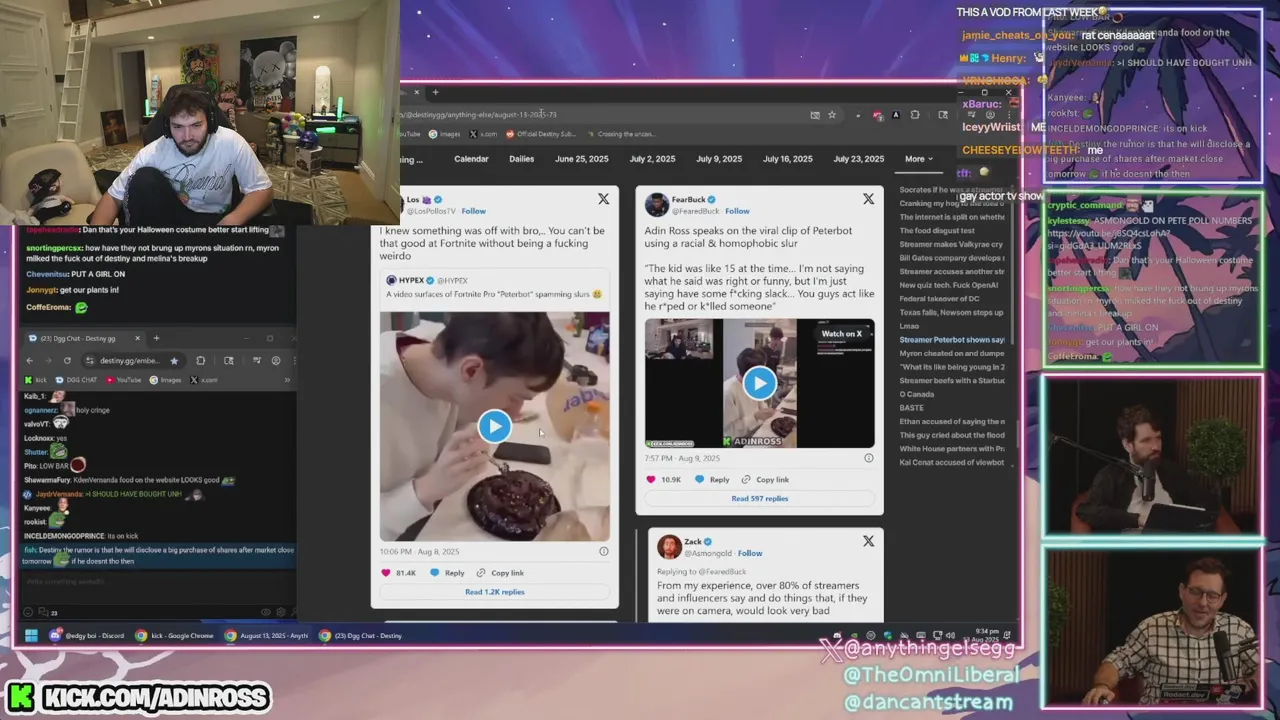Image resolution: width=1280 pixels, height=720 pixels.
Task: Play the Peterbot video in Los's tweet
Action: [x=494, y=427]
